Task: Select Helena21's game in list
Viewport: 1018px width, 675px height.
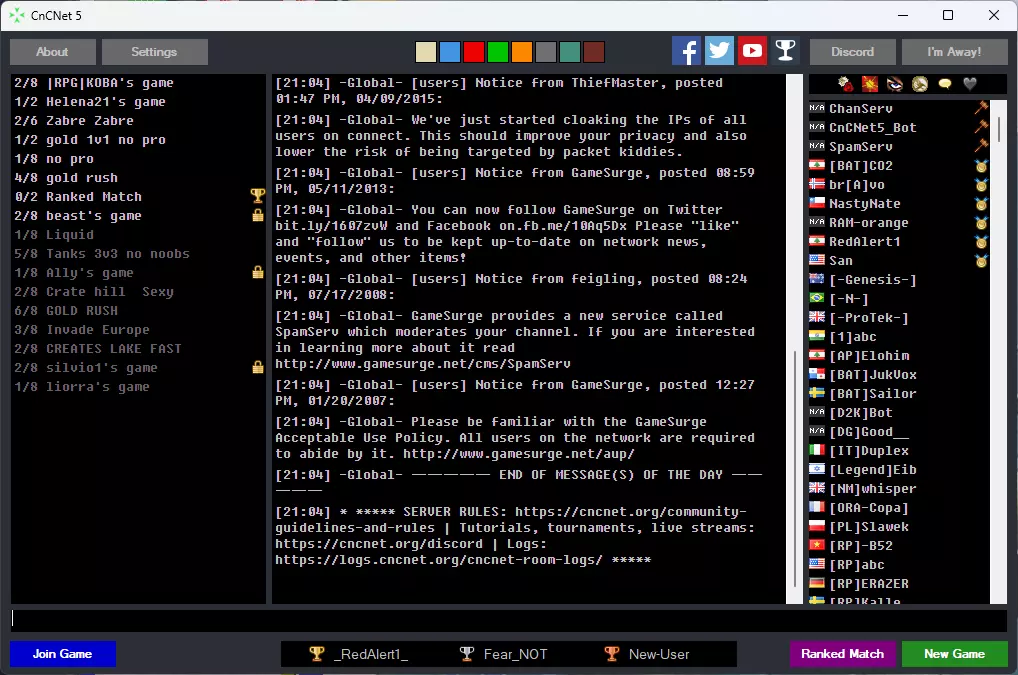Action: coord(138,102)
